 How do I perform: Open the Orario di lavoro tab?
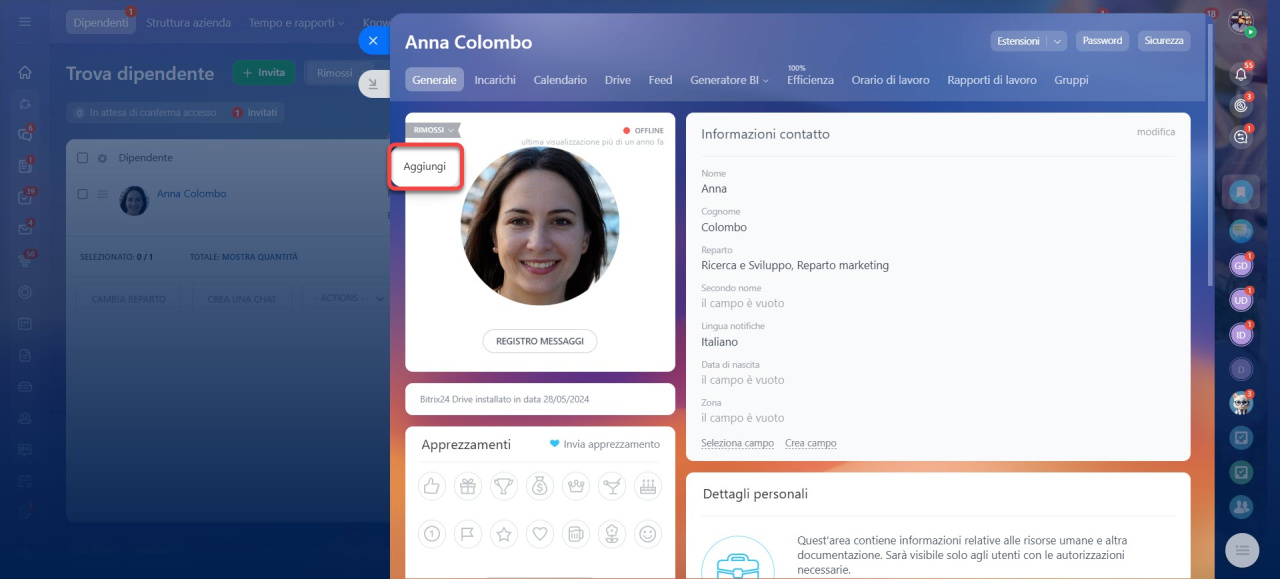(890, 80)
